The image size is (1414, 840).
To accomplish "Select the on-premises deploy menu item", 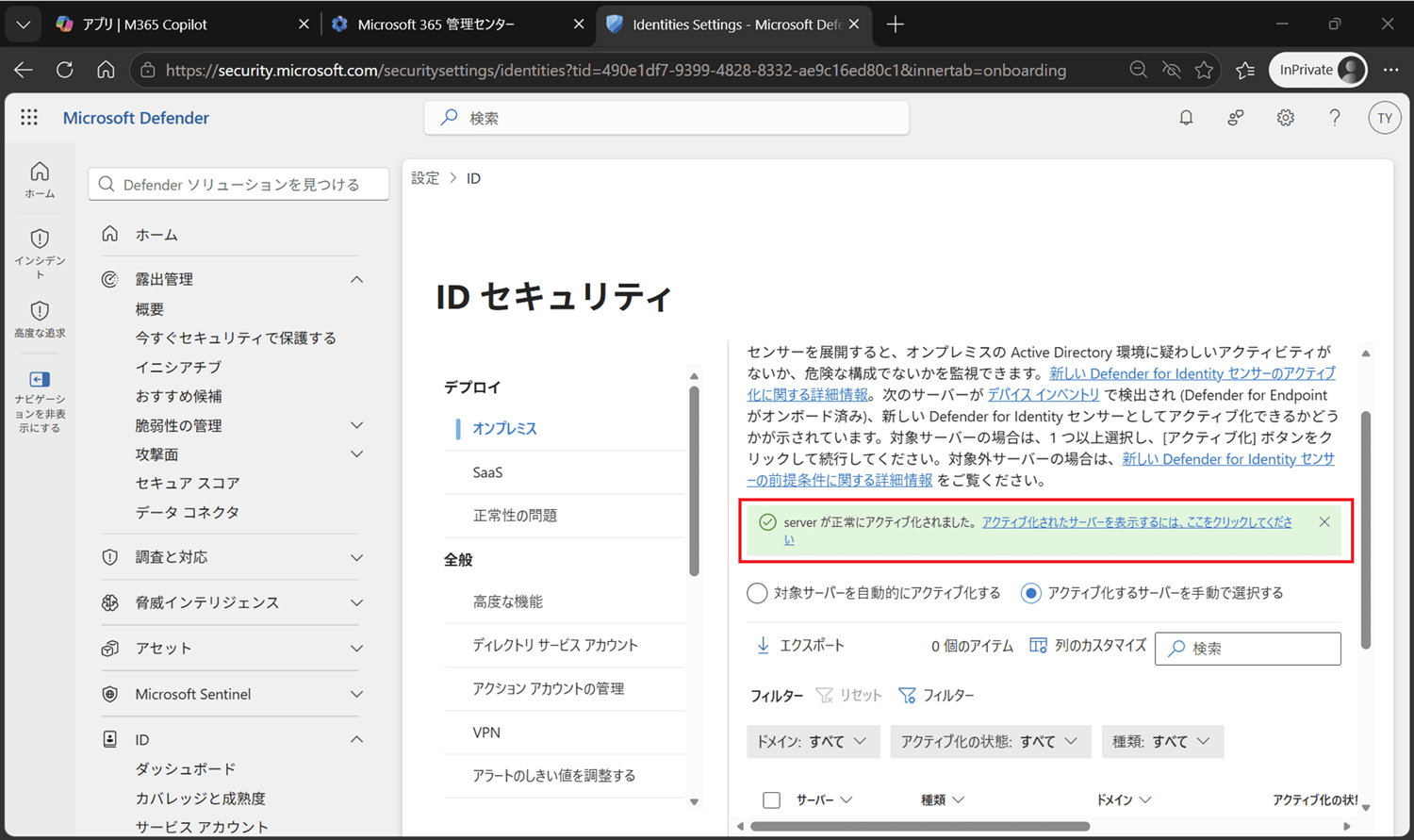I will (x=504, y=429).
